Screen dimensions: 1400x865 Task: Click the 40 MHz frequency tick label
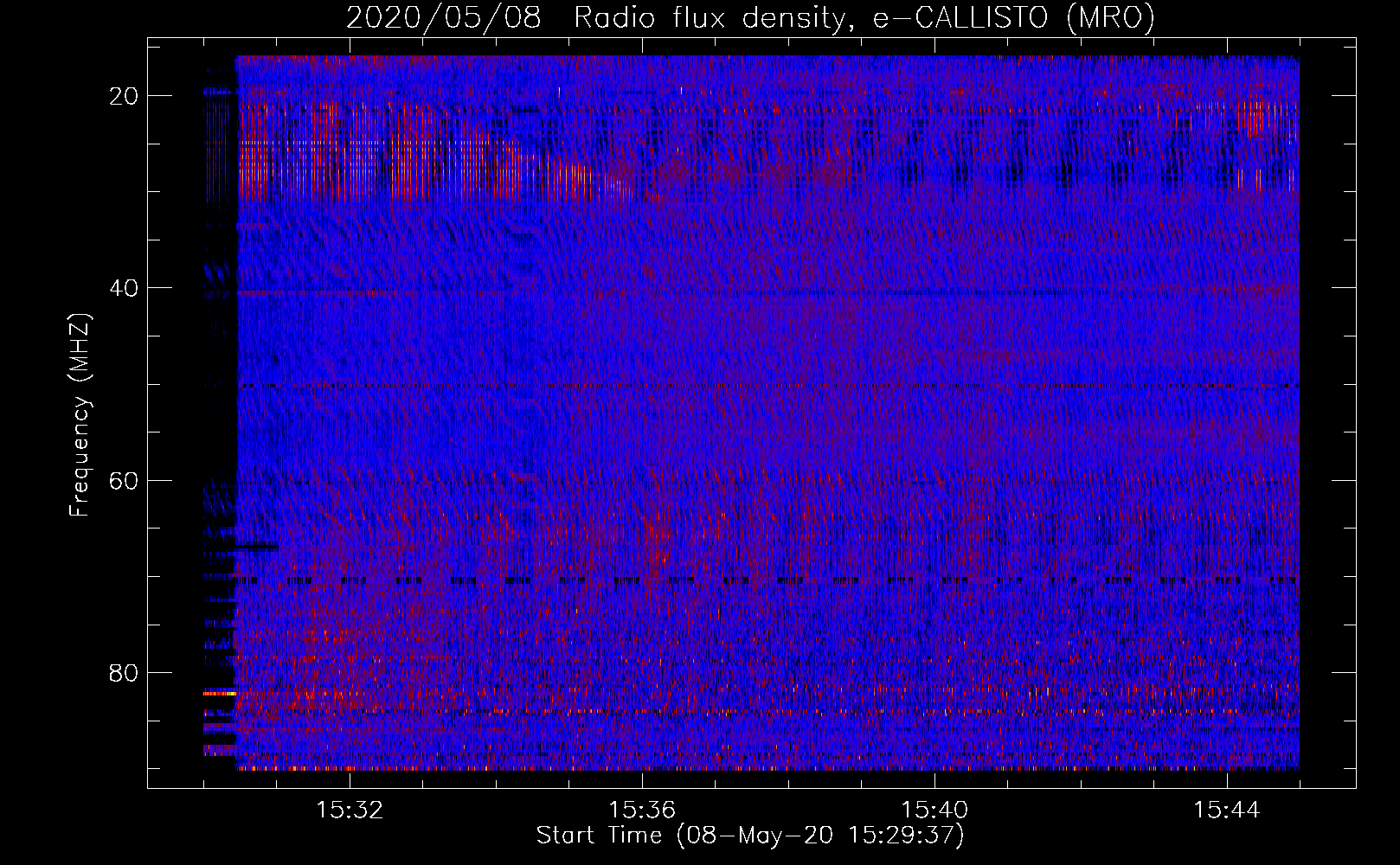[x=125, y=288]
